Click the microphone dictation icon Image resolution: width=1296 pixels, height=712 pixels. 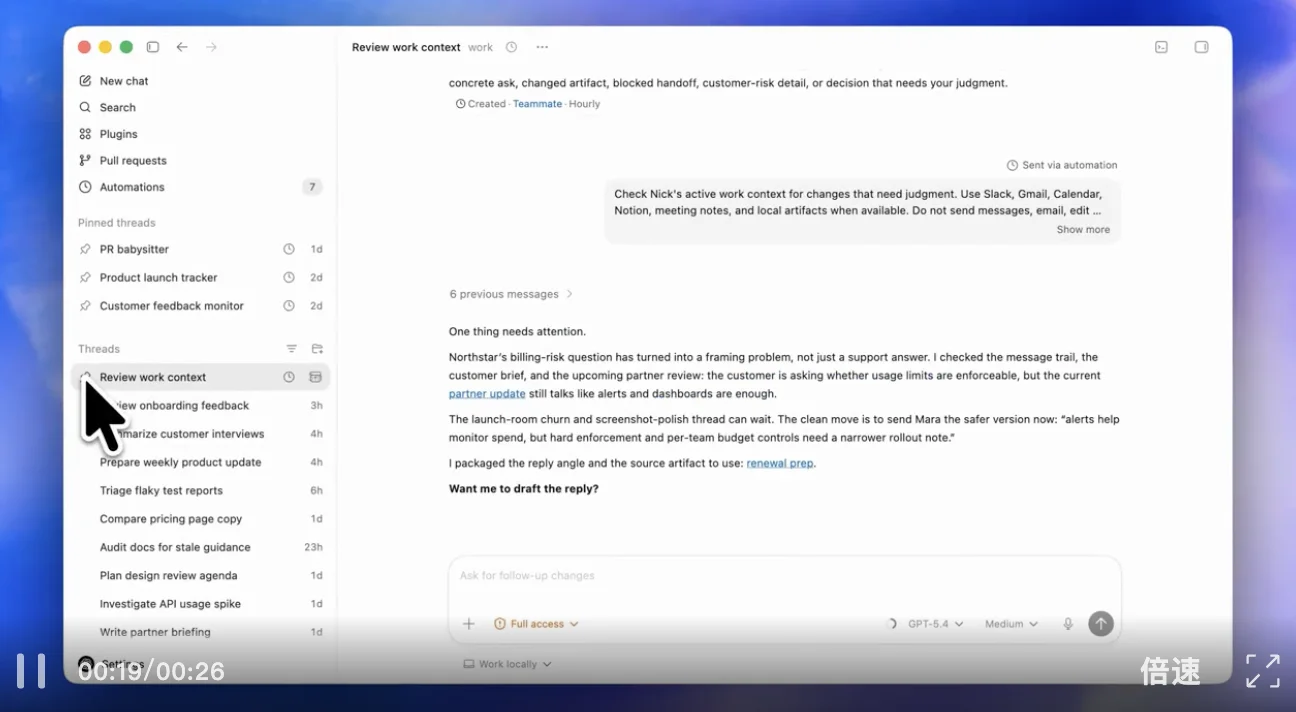[x=1068, y=624]
